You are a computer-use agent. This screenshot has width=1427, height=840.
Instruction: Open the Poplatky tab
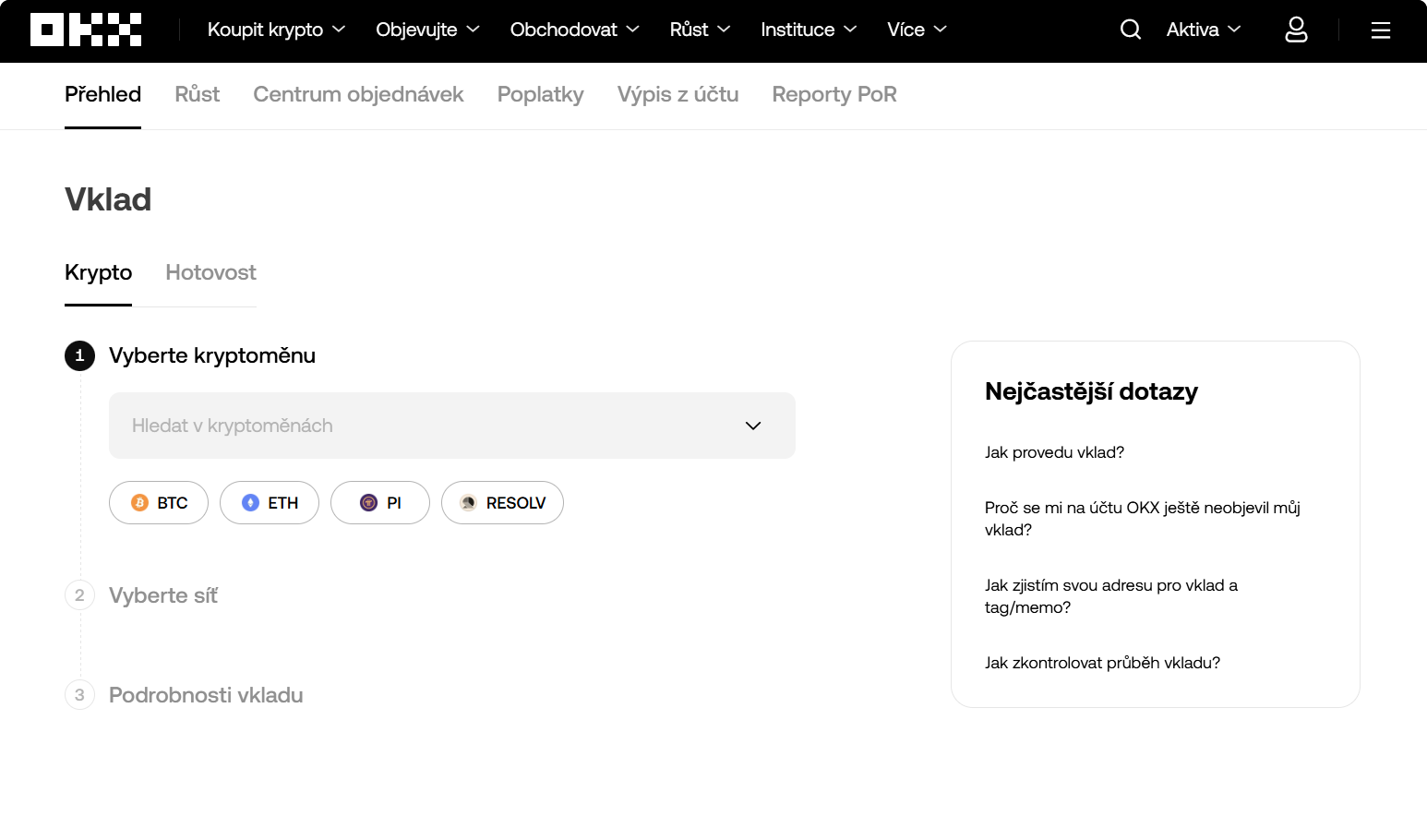click(540, 95)
